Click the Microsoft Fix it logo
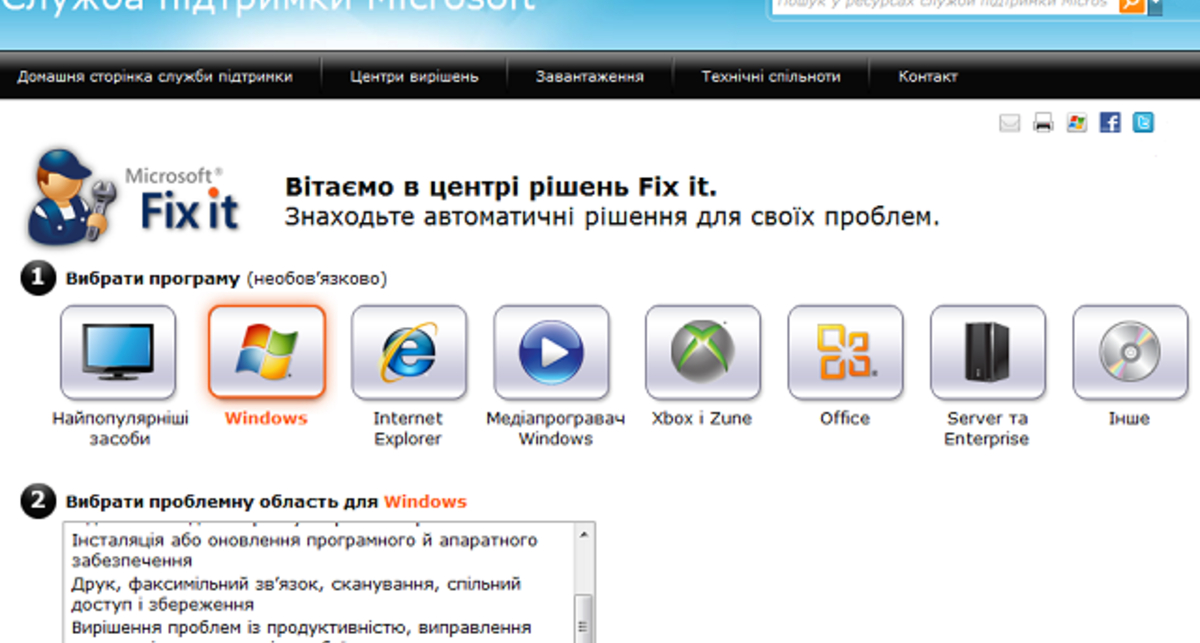 pos(133,196)
